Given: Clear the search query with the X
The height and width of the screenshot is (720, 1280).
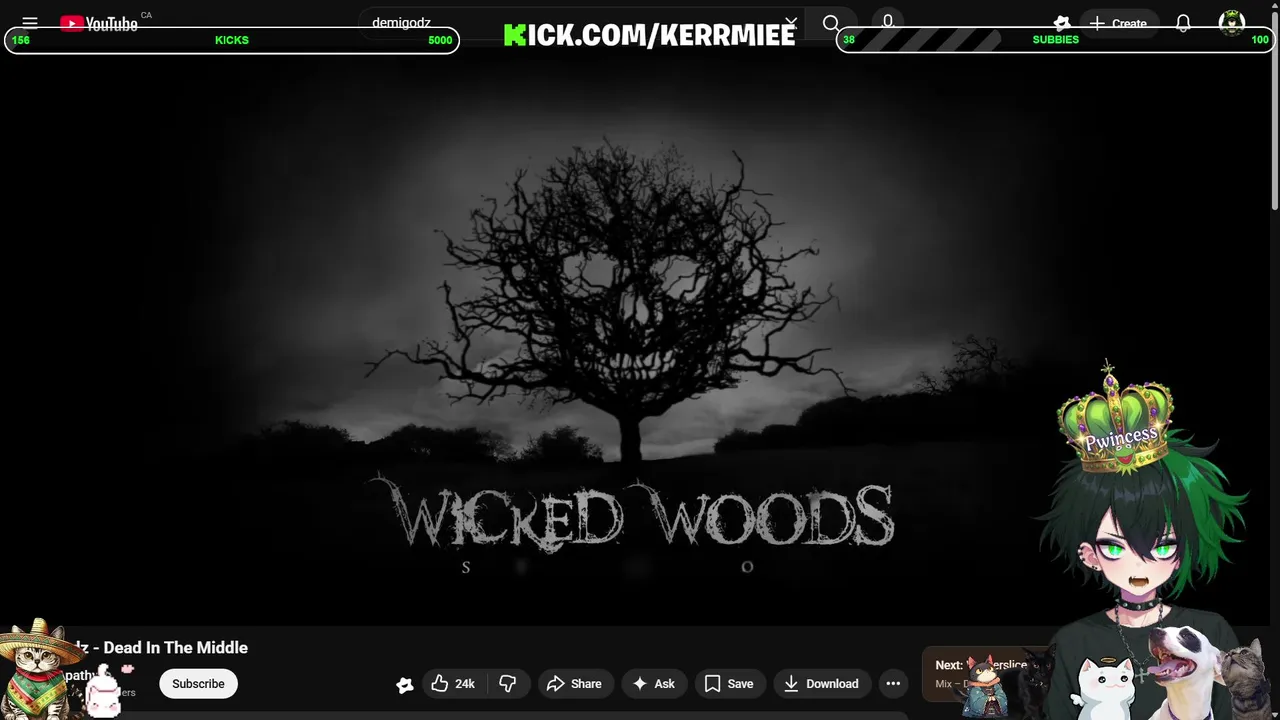Looking at the screenshot, I should 791,22.
